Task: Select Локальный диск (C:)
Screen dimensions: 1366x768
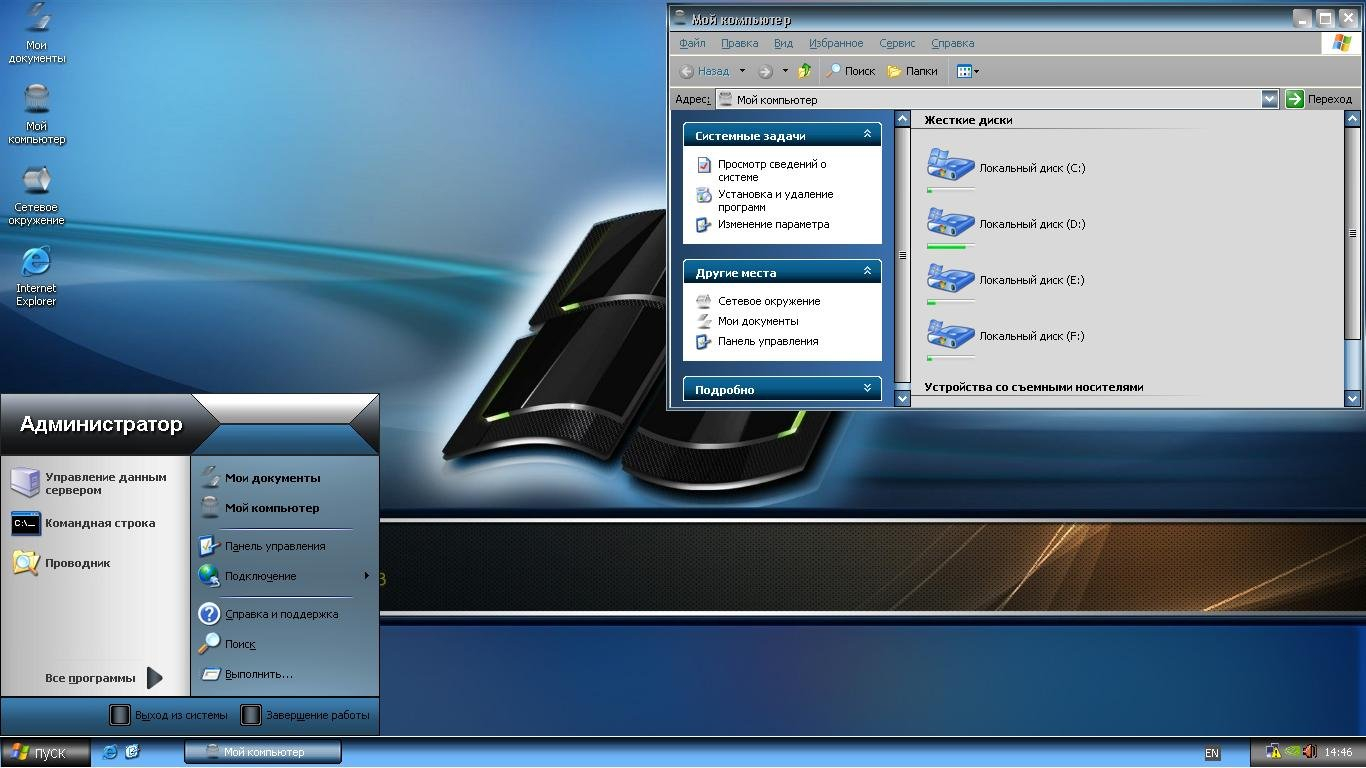Action: [x=1006, y=168]
